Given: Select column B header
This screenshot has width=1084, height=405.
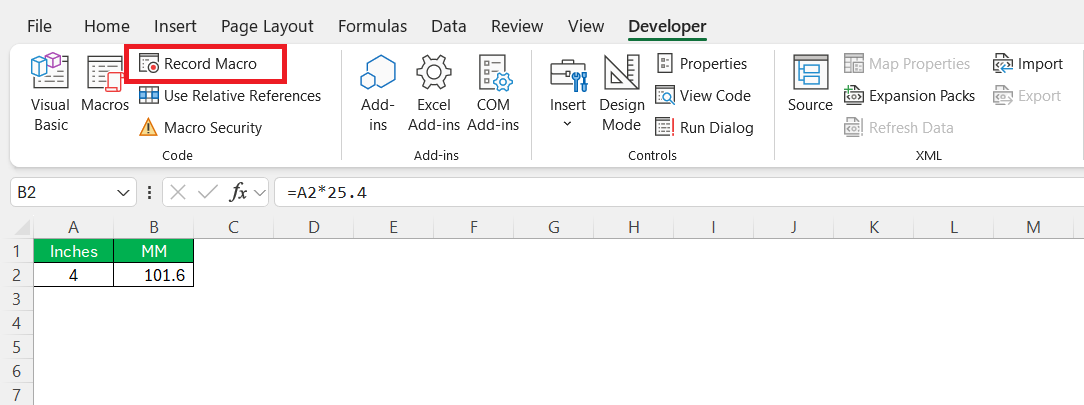Looking at the screenshot, I should pos(153,227).
